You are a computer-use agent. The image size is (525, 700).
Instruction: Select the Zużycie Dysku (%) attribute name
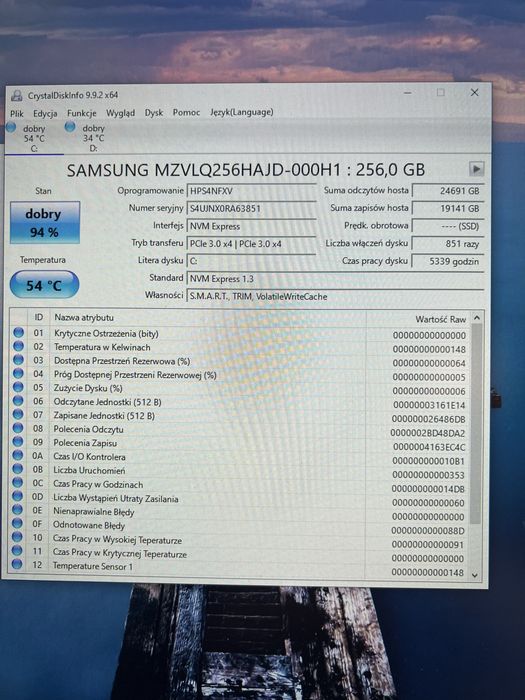88,388
